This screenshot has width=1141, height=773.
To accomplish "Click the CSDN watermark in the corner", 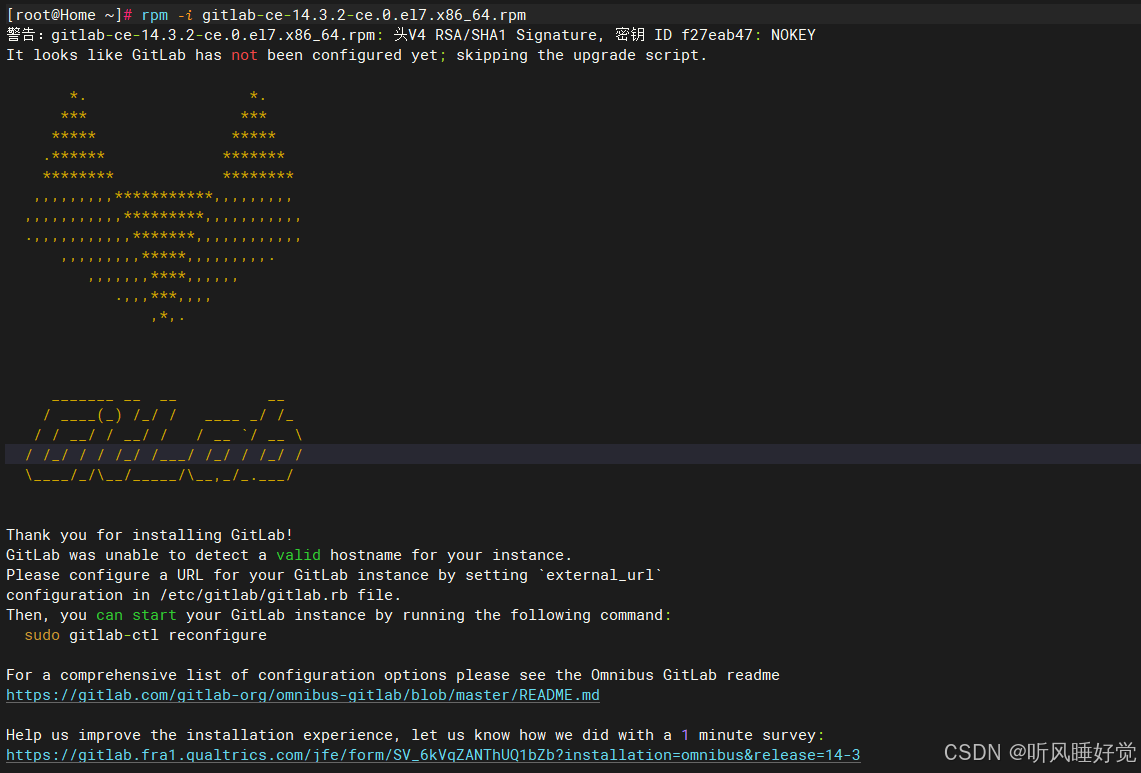I will 1039,752.
